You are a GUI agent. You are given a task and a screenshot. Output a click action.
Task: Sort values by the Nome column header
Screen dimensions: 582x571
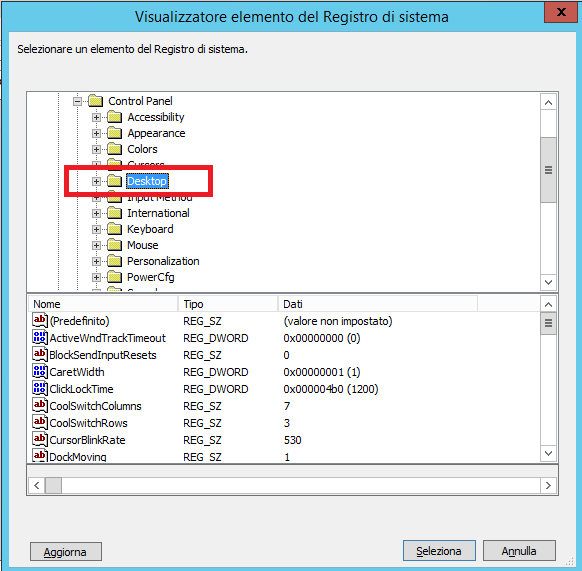(x=103, y=304)
